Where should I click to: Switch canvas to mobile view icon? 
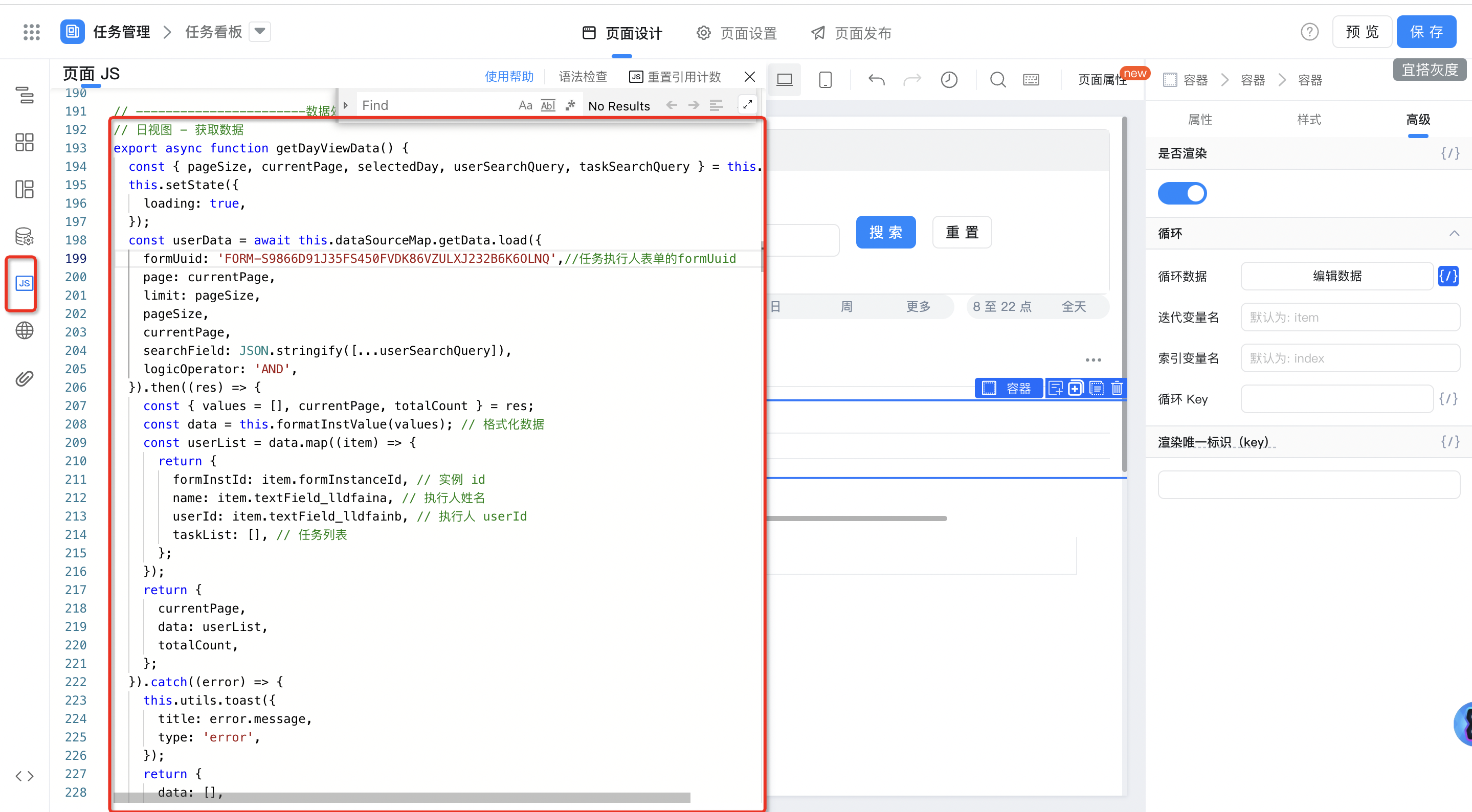point(825,79)
